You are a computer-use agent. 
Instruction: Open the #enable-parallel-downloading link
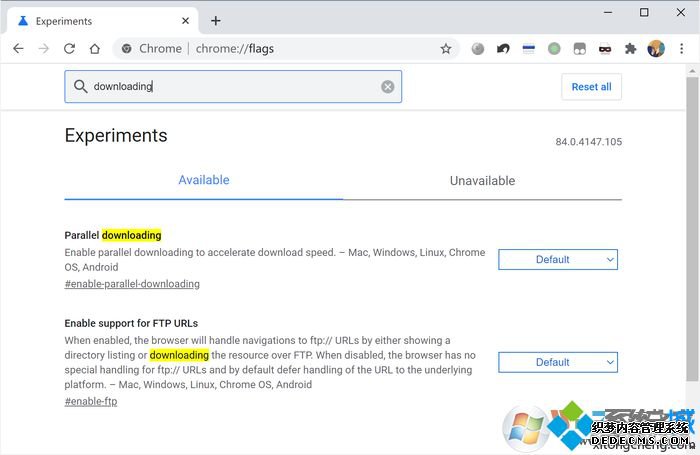pos(132,284)
